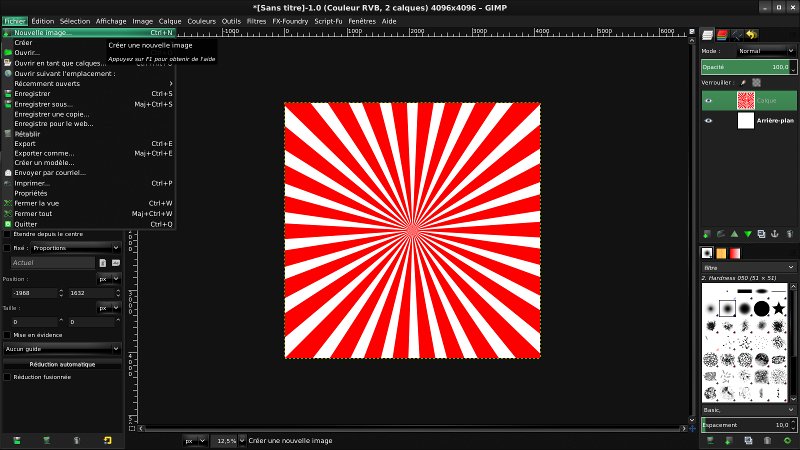
Task: Open the Couleurs menu
Action: click(x=202, y=21)
